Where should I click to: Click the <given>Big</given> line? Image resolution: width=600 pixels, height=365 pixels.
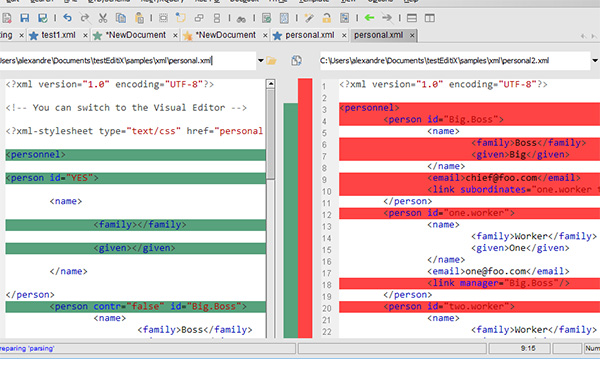point(470,155)
